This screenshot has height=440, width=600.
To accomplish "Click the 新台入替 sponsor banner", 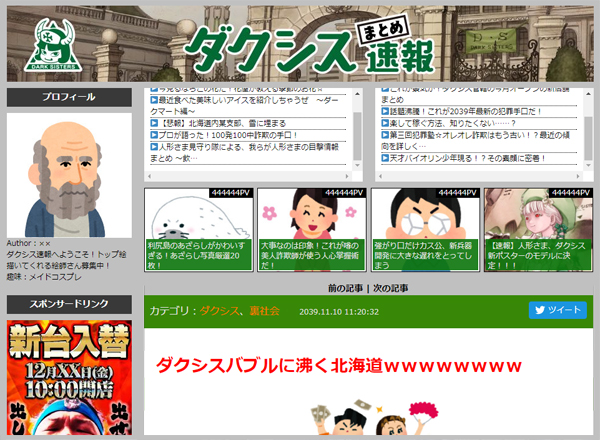I will 69,378.
